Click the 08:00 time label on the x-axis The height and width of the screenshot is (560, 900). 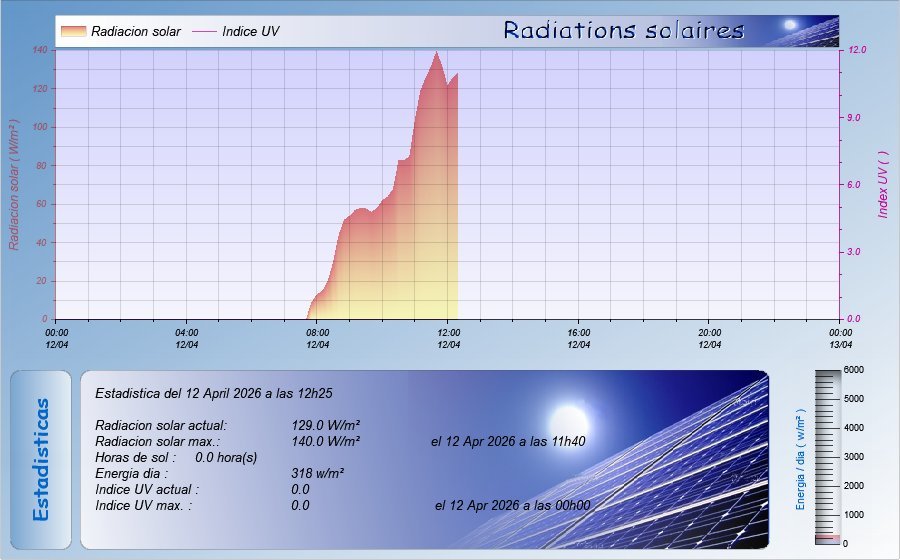click(317, 333)
